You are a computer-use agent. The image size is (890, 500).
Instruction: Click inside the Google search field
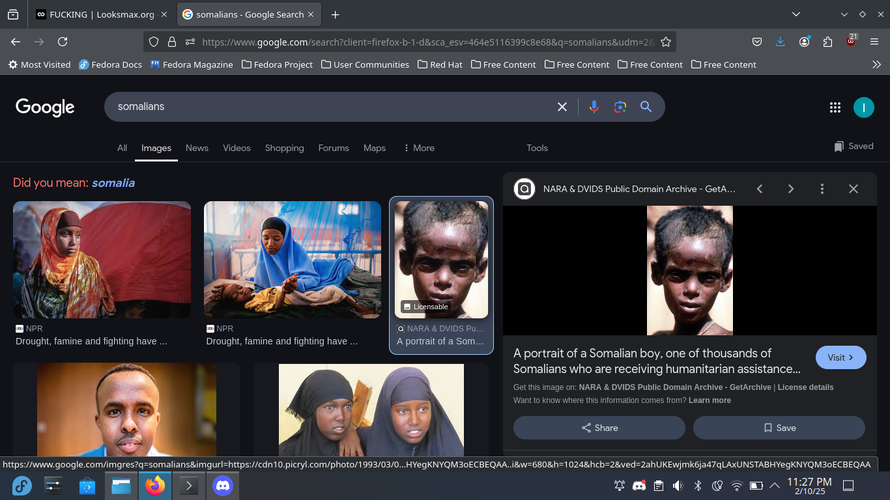coord(330,107)
